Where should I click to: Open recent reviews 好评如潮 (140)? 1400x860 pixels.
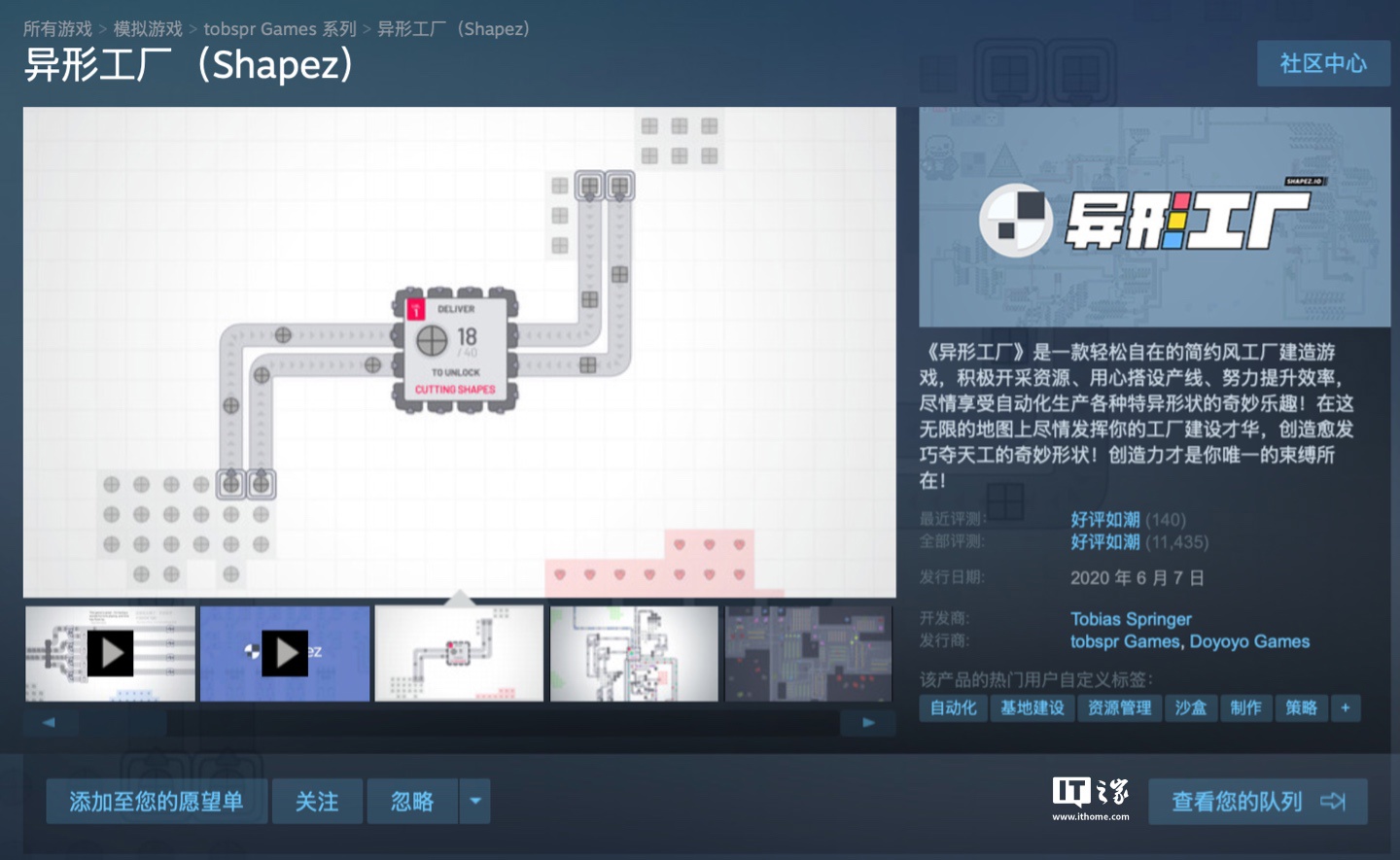click(x=1128, y=520)
